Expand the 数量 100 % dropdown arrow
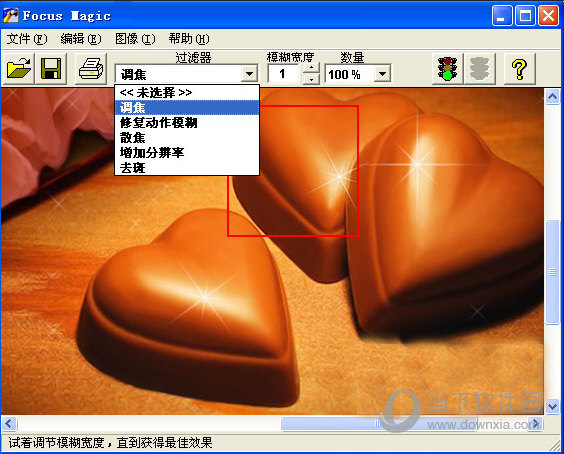 click(x=382, y=74)
